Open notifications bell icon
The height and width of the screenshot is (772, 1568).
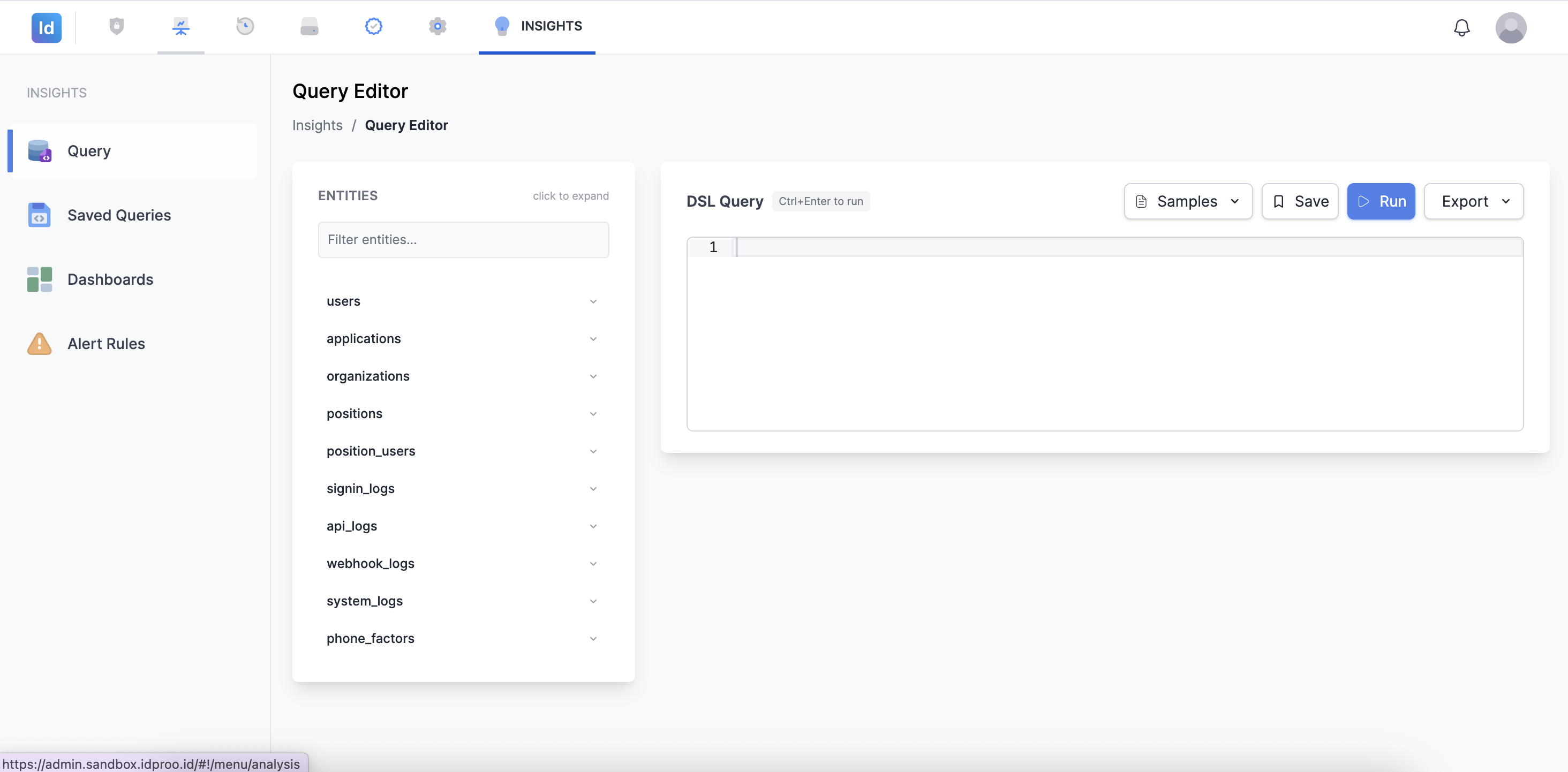point(1461,27)
